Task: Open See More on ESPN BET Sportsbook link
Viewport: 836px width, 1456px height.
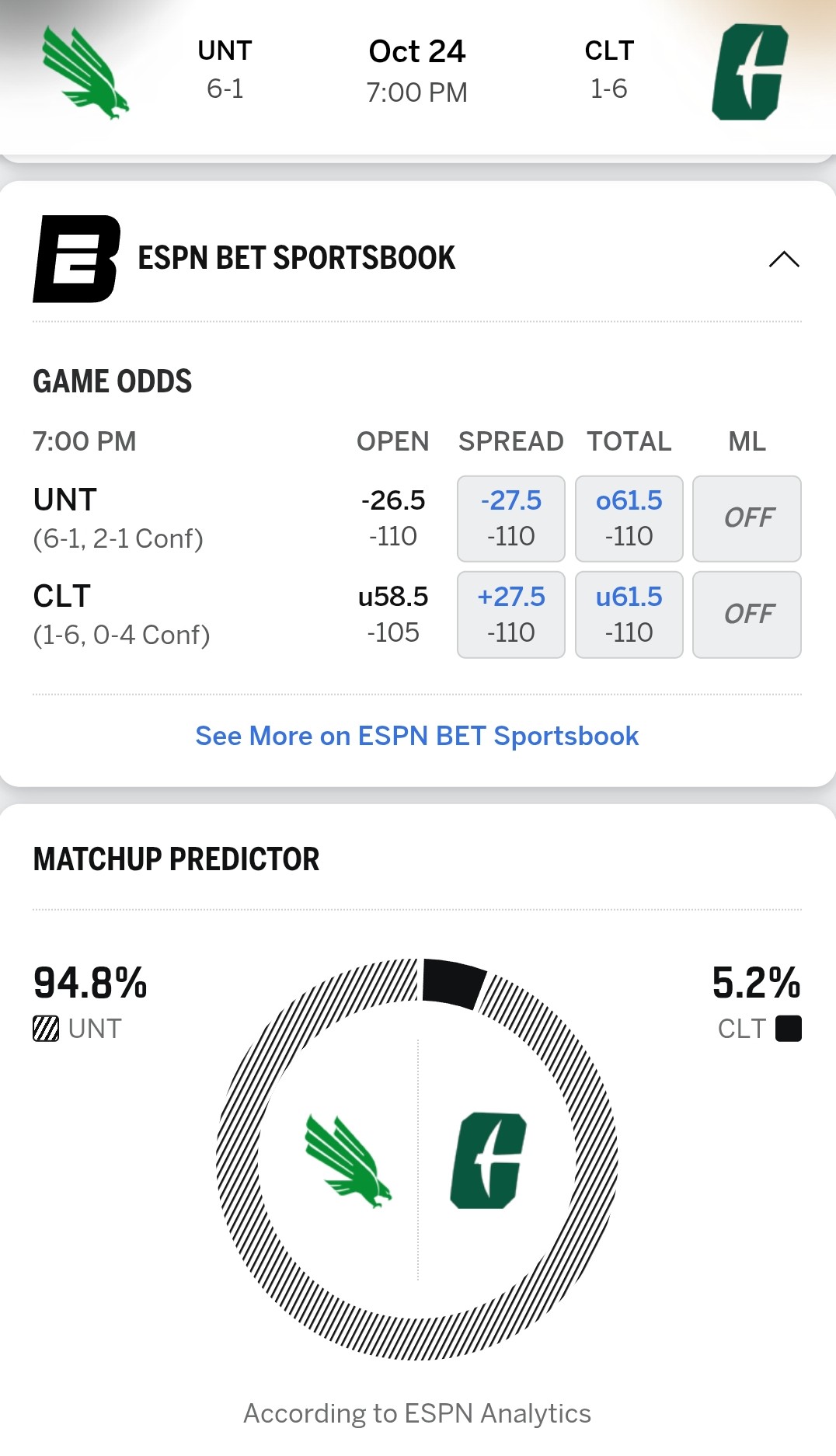Action: point(417,736)
